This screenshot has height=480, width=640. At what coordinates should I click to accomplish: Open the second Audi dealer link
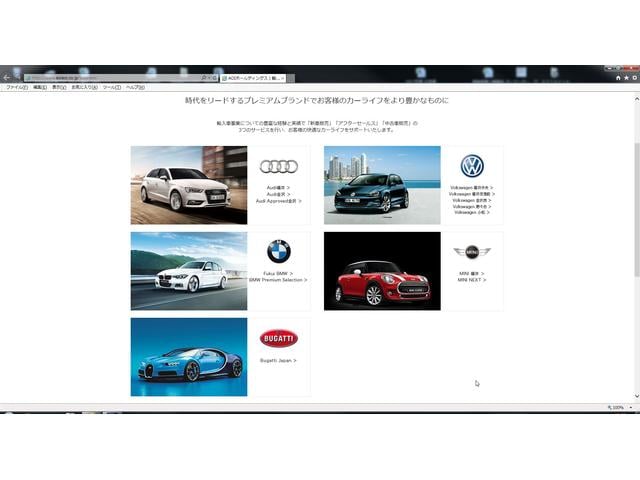[278, 194]
